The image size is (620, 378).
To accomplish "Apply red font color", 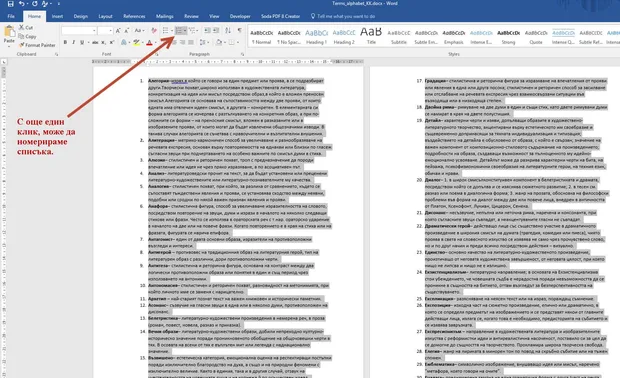I will tap(149, 42).
